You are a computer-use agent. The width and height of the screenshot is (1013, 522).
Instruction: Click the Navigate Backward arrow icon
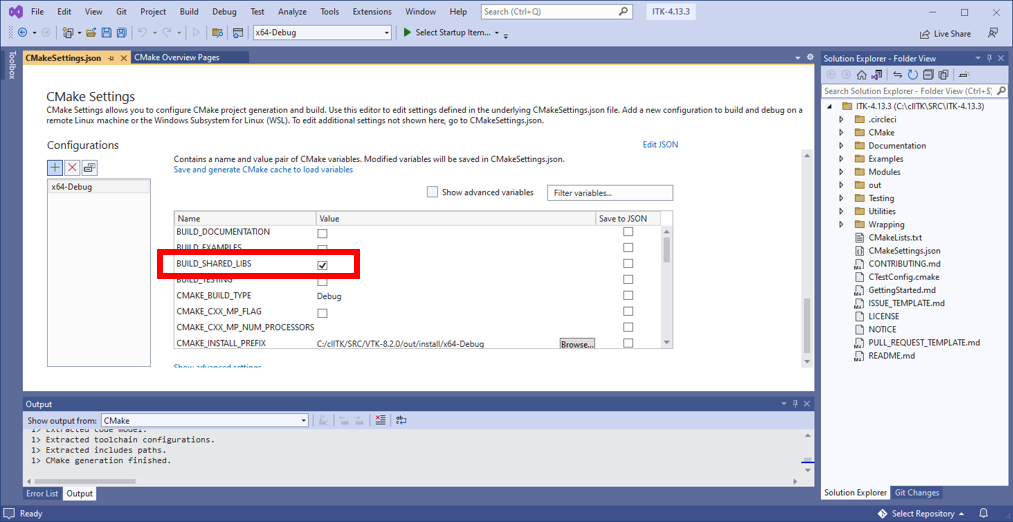[23, 32]
